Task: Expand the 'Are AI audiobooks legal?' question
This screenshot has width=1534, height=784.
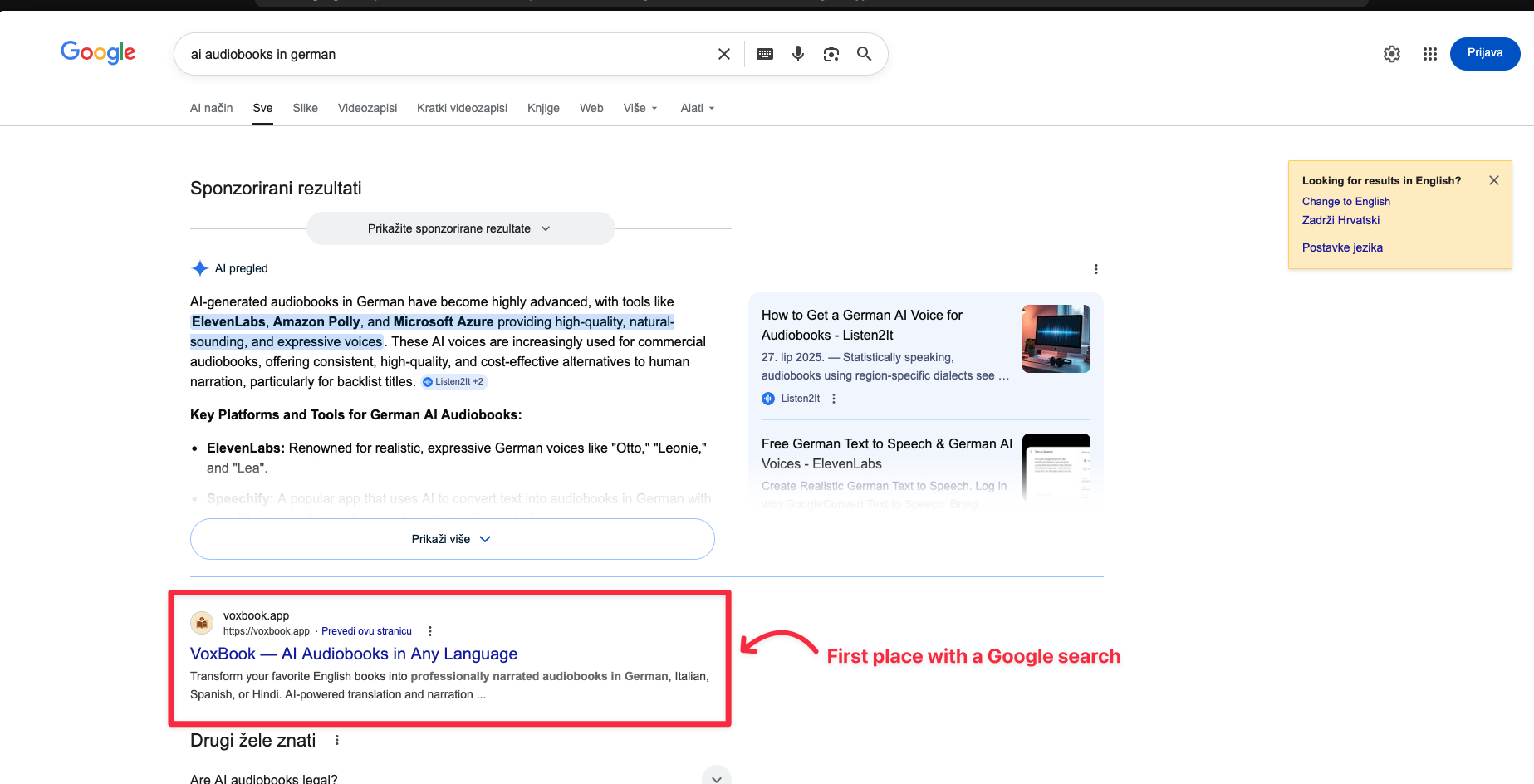Action: click(x=461, y=778)
